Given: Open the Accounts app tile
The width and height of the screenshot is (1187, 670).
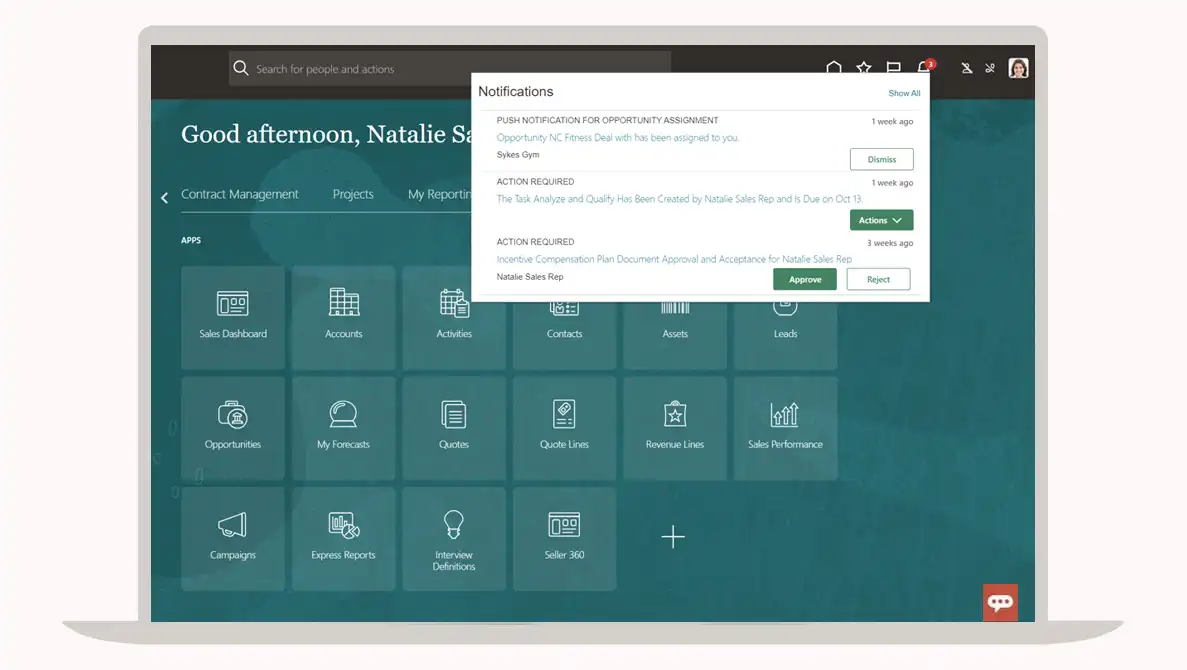Looking at the screenshot, I should click(x=344, y=316).
